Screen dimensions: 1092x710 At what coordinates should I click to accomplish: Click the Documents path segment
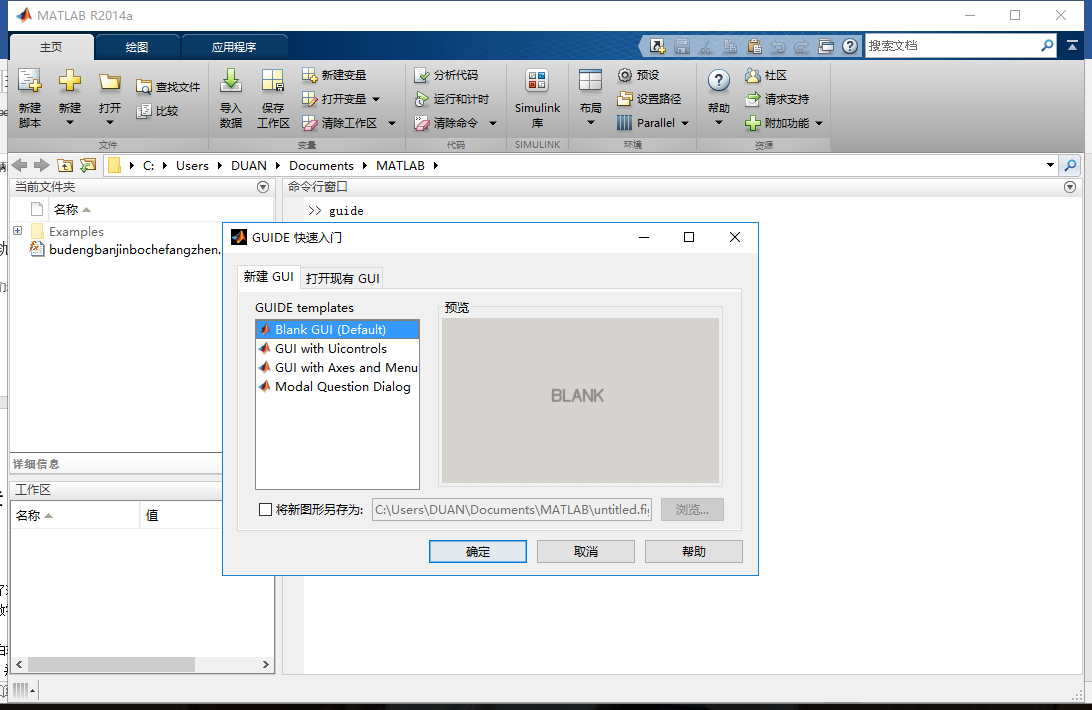click(321, 165)
